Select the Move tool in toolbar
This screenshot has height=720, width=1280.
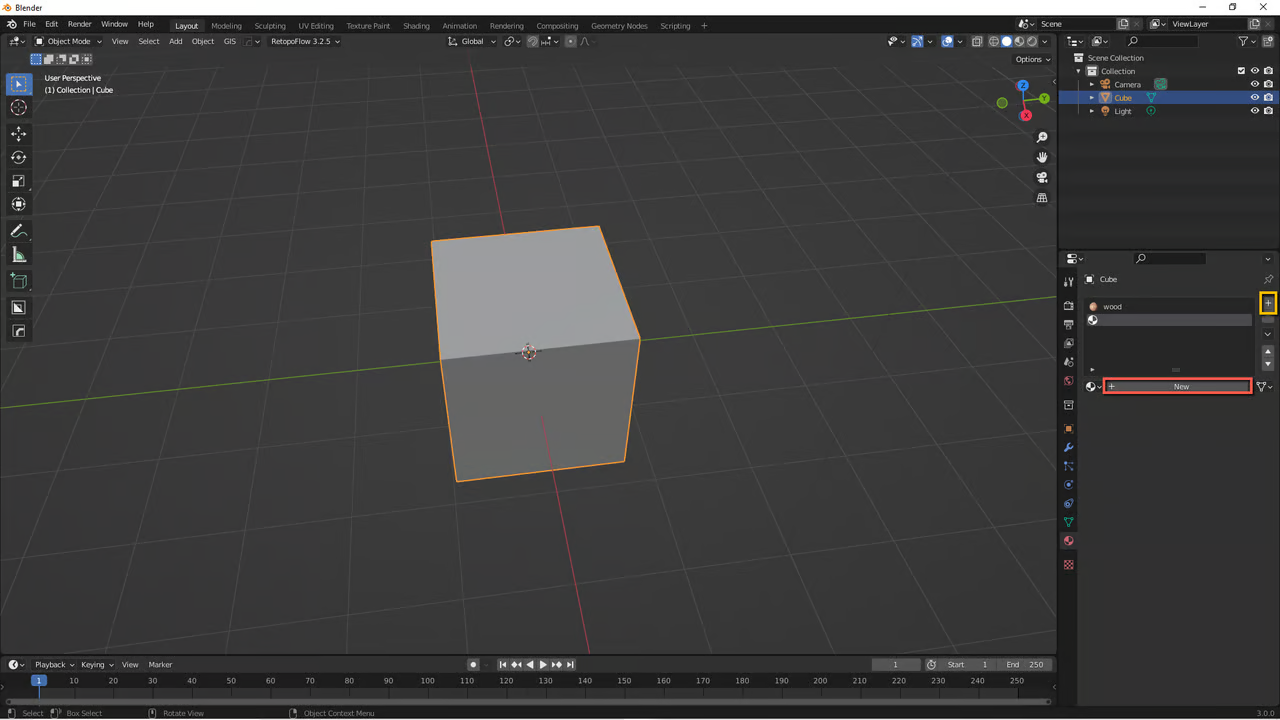18,133
